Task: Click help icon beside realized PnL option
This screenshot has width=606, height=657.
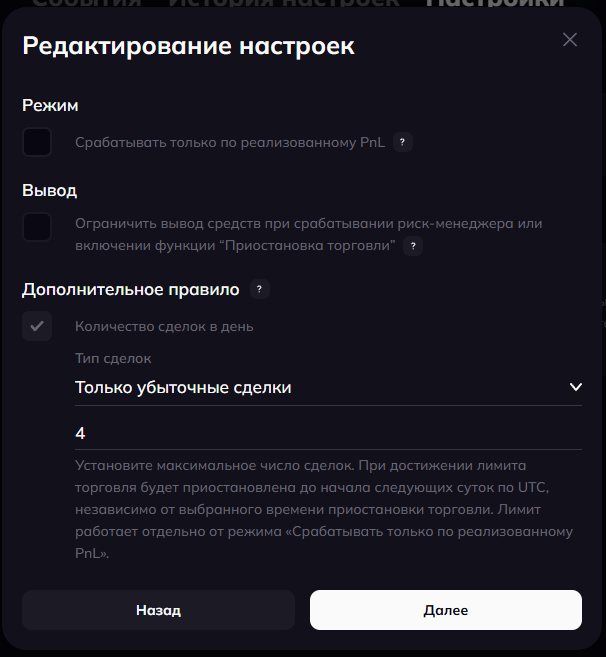Action: pos(402,142)
